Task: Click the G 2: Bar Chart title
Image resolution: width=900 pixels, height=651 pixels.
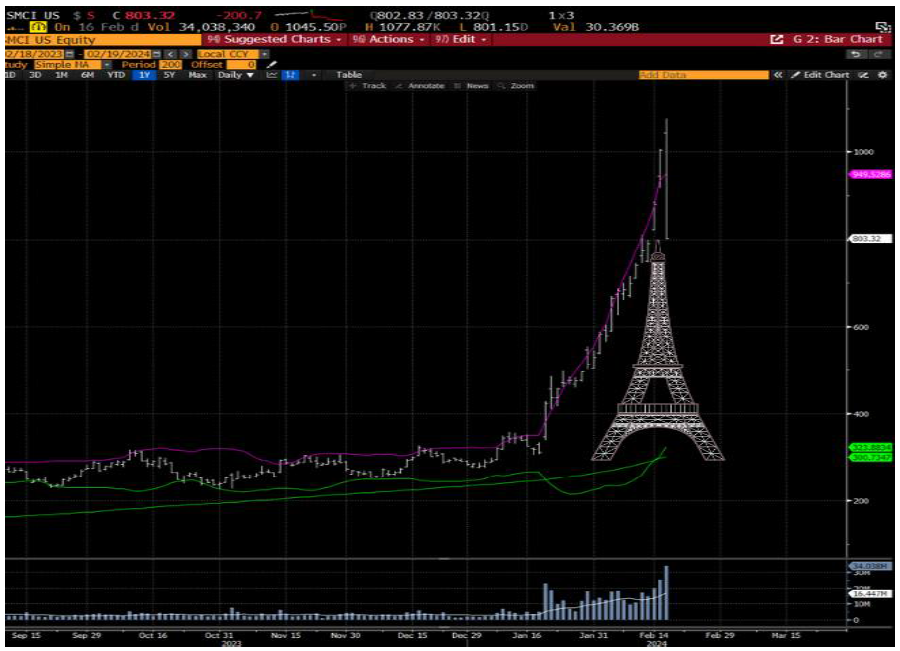Action: (838, 39)
